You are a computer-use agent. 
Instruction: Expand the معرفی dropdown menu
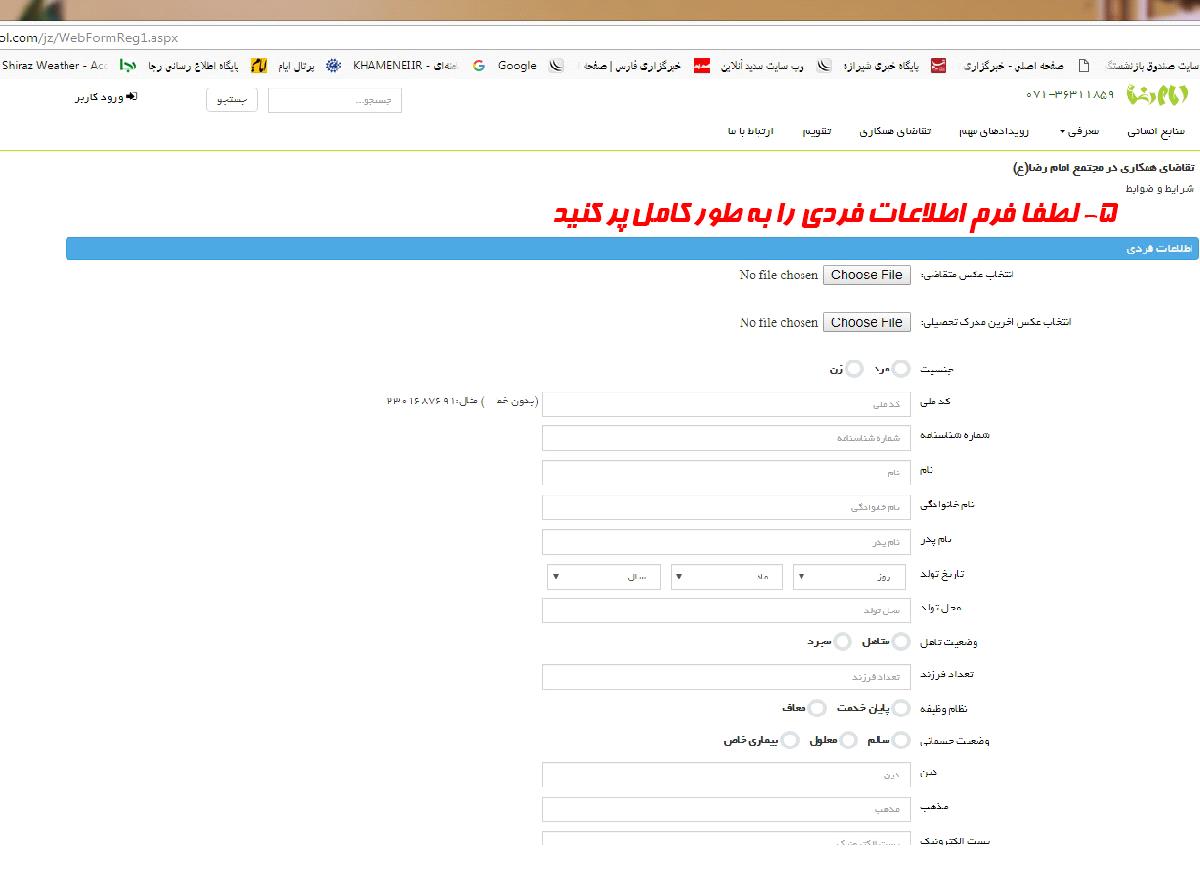click(1082, 131)
